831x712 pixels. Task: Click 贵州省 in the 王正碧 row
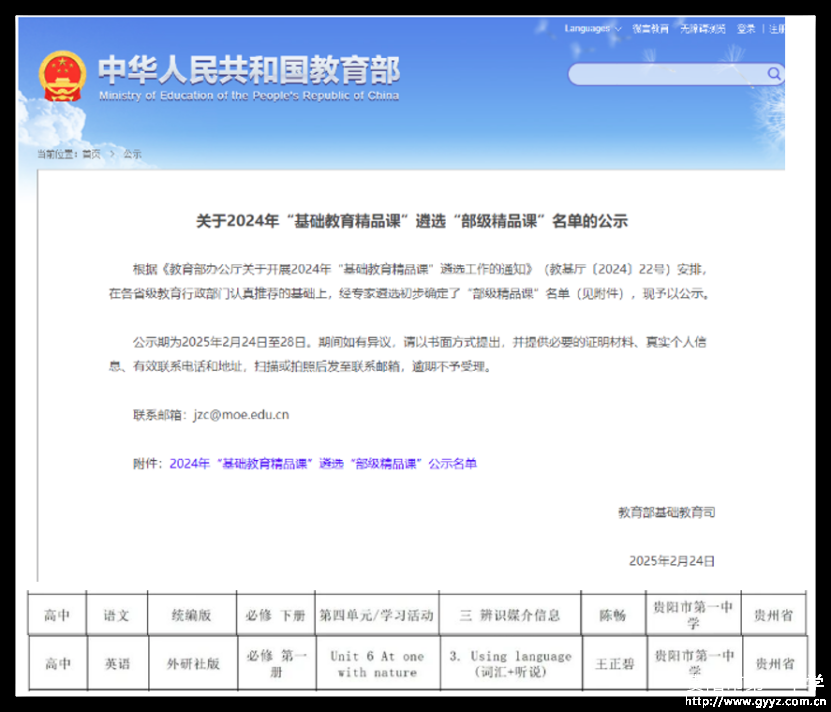[x=775, y=663]
